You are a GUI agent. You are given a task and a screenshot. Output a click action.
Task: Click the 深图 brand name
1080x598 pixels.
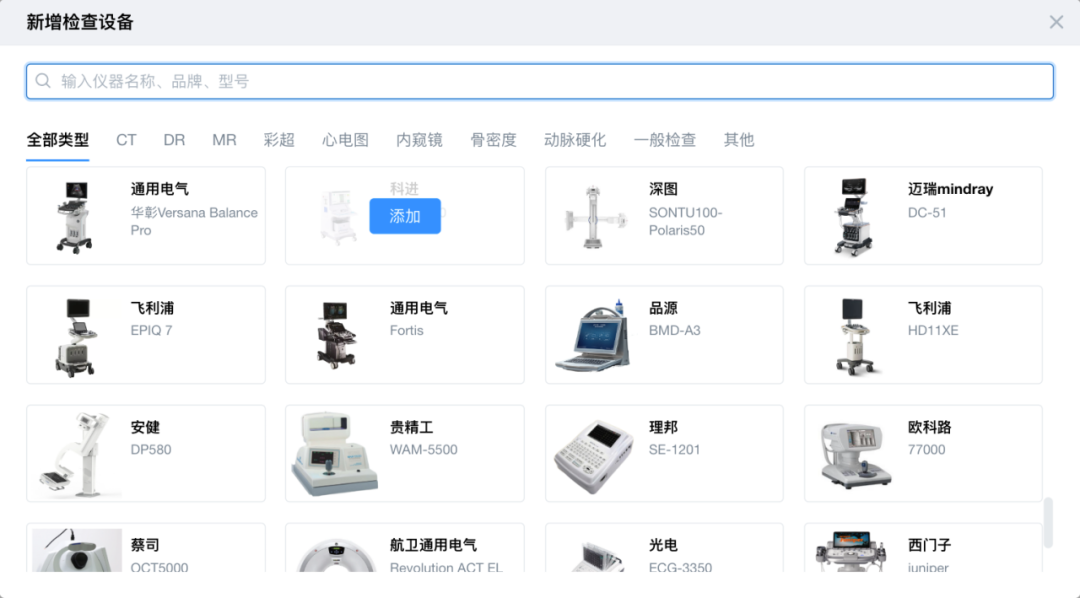(x=663, y=189)
